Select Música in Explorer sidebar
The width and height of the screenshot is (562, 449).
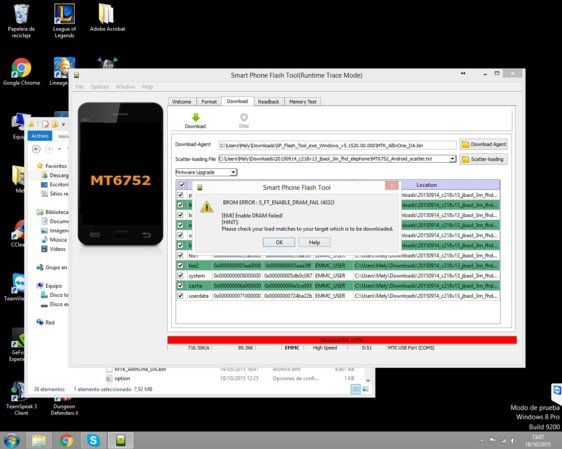(54, 240)
